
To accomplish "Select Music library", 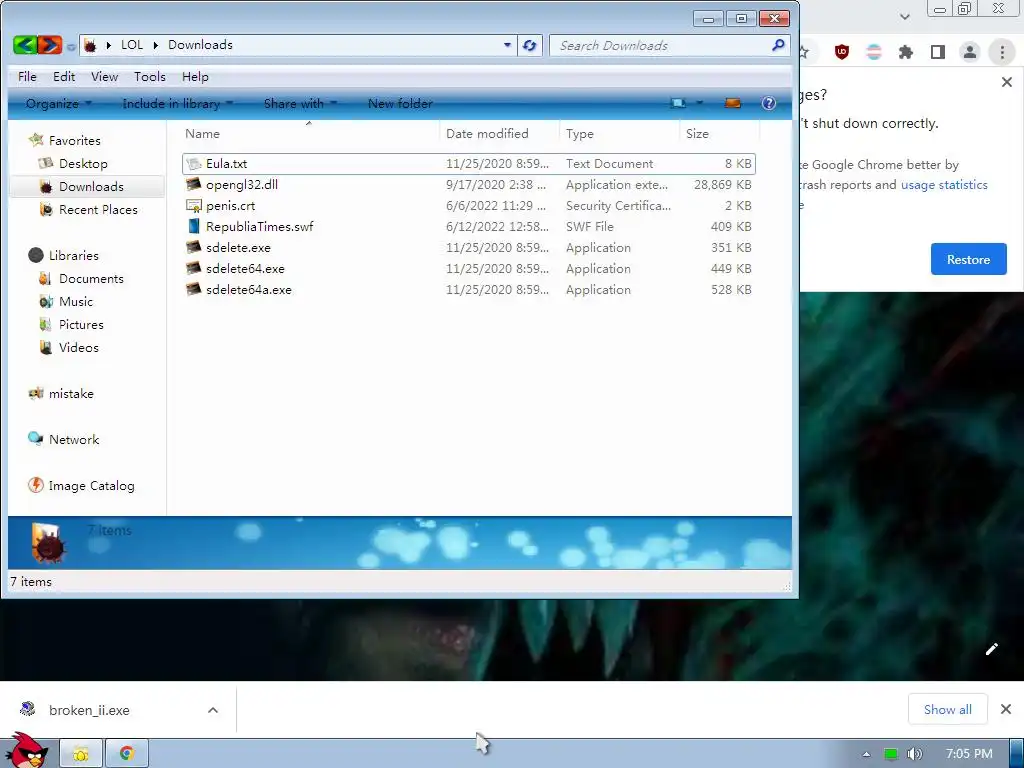I will coord(76,302).
